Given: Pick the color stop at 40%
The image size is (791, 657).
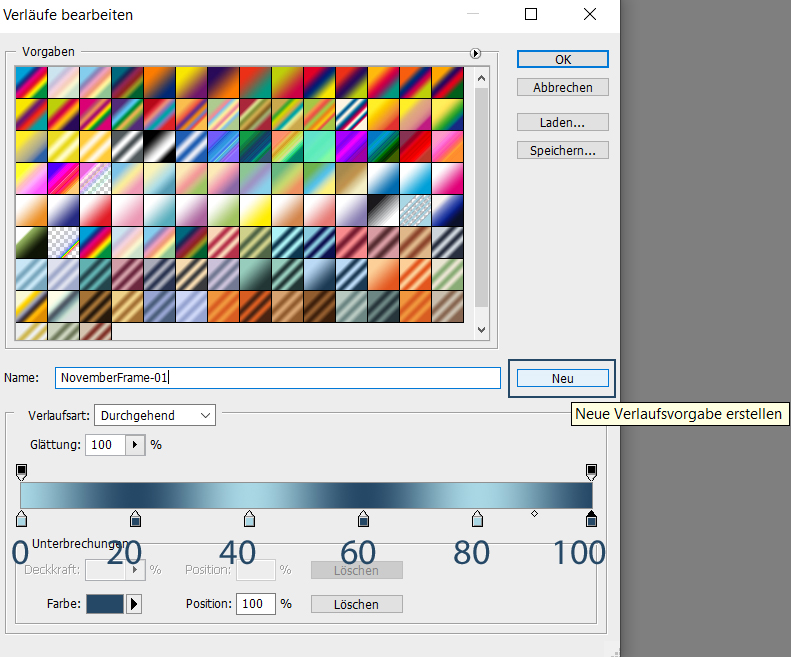Looking at the screenshot, I should 249,518.
